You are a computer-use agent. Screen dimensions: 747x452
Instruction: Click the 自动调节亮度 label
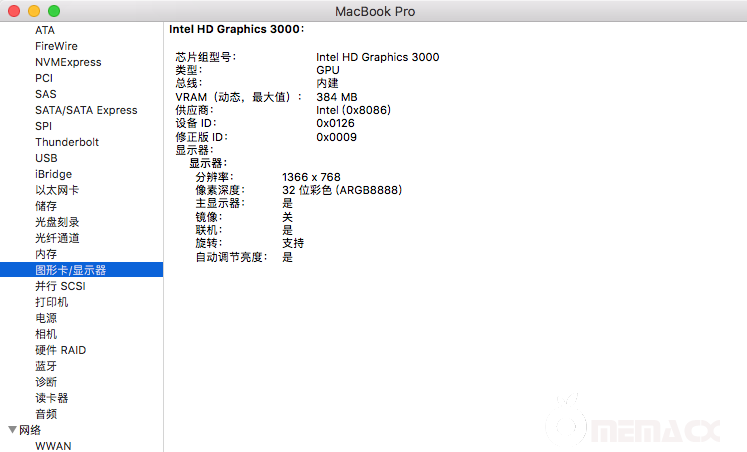(231, 257)
